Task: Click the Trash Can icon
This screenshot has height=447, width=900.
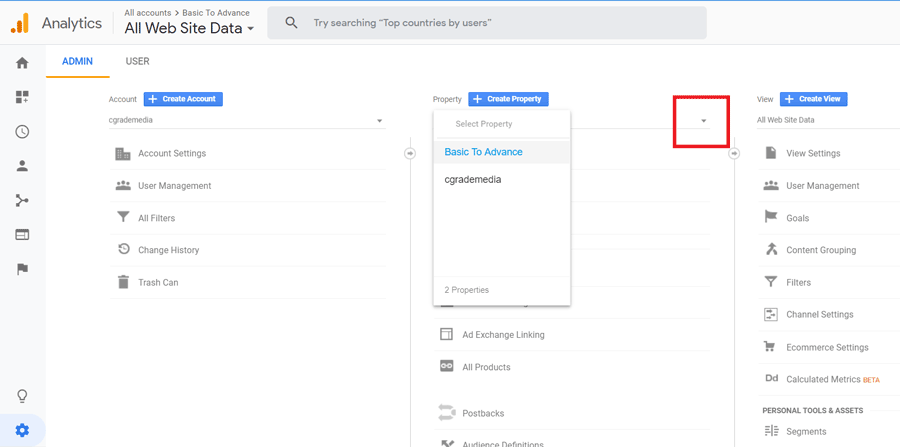Action: coord(123,282)
